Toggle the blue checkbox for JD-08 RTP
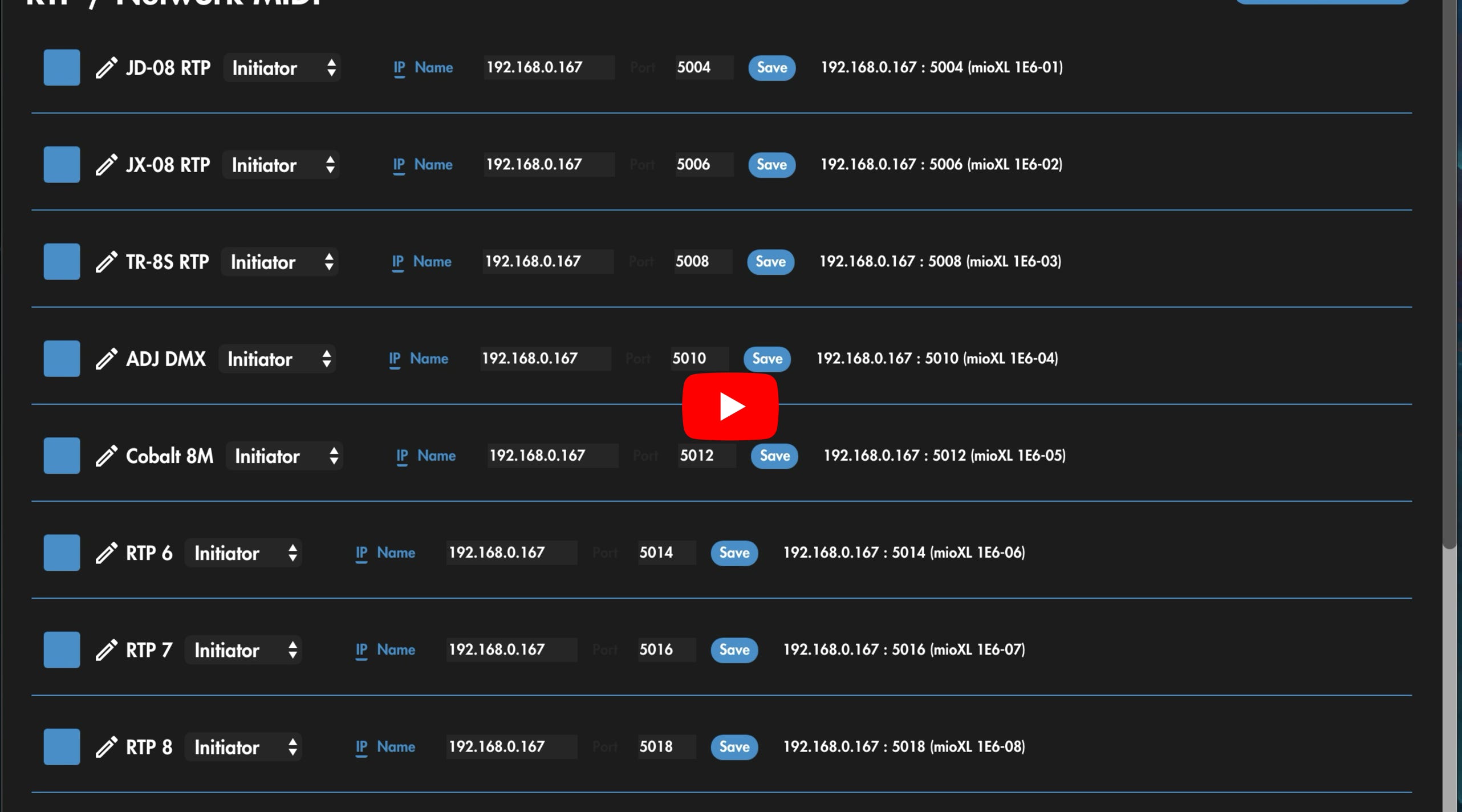Viewport: 1462px width, 812px height. 62,67
